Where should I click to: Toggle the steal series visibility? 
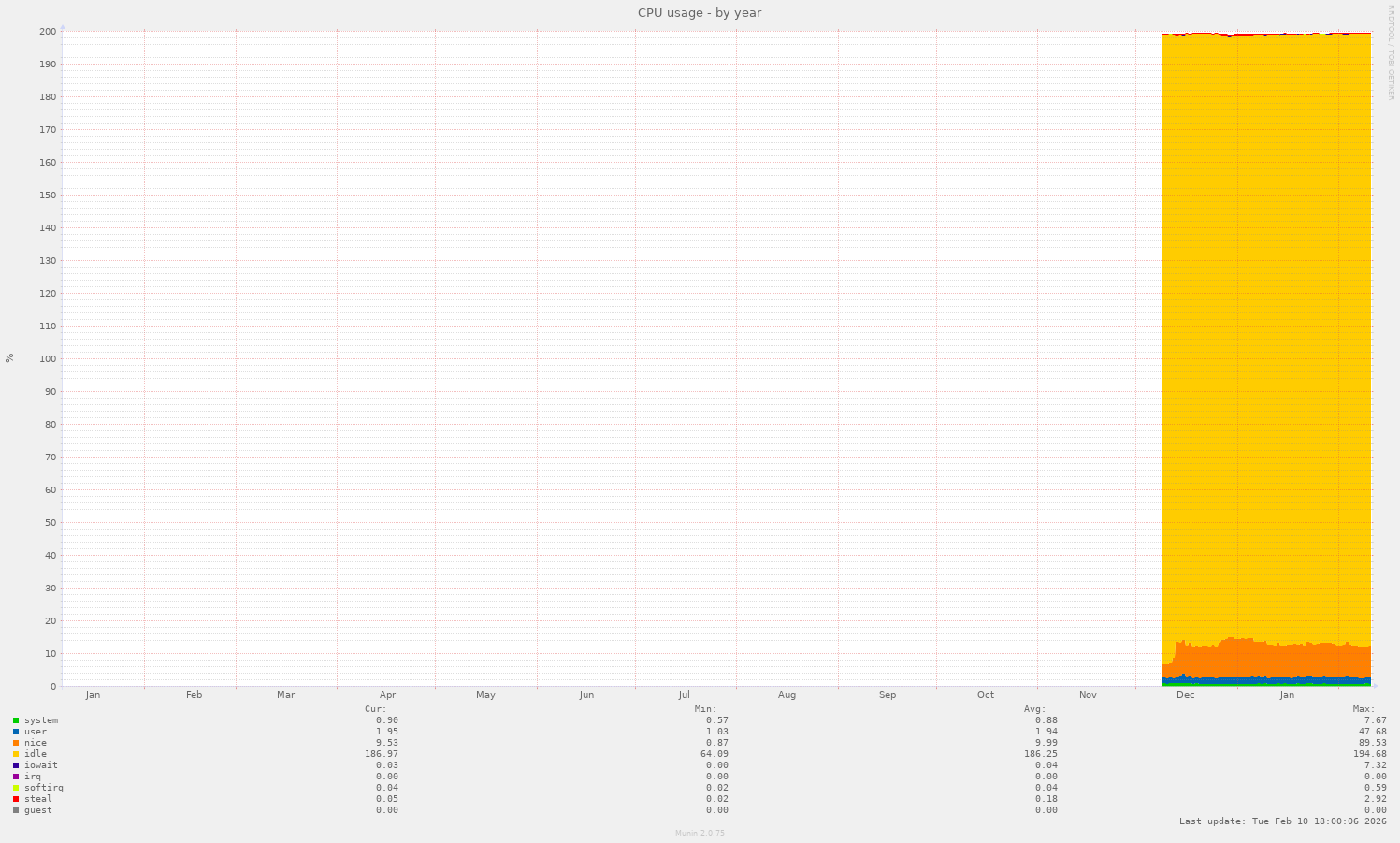(x=39, y=799)
